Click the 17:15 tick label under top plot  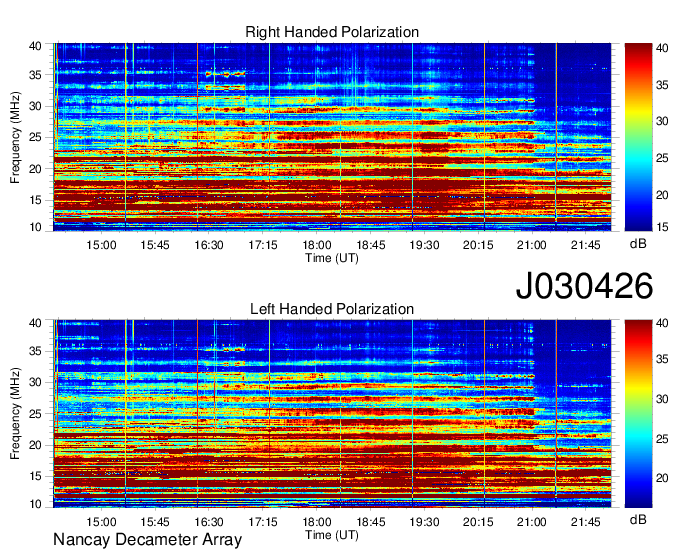(x=263, y=245)
